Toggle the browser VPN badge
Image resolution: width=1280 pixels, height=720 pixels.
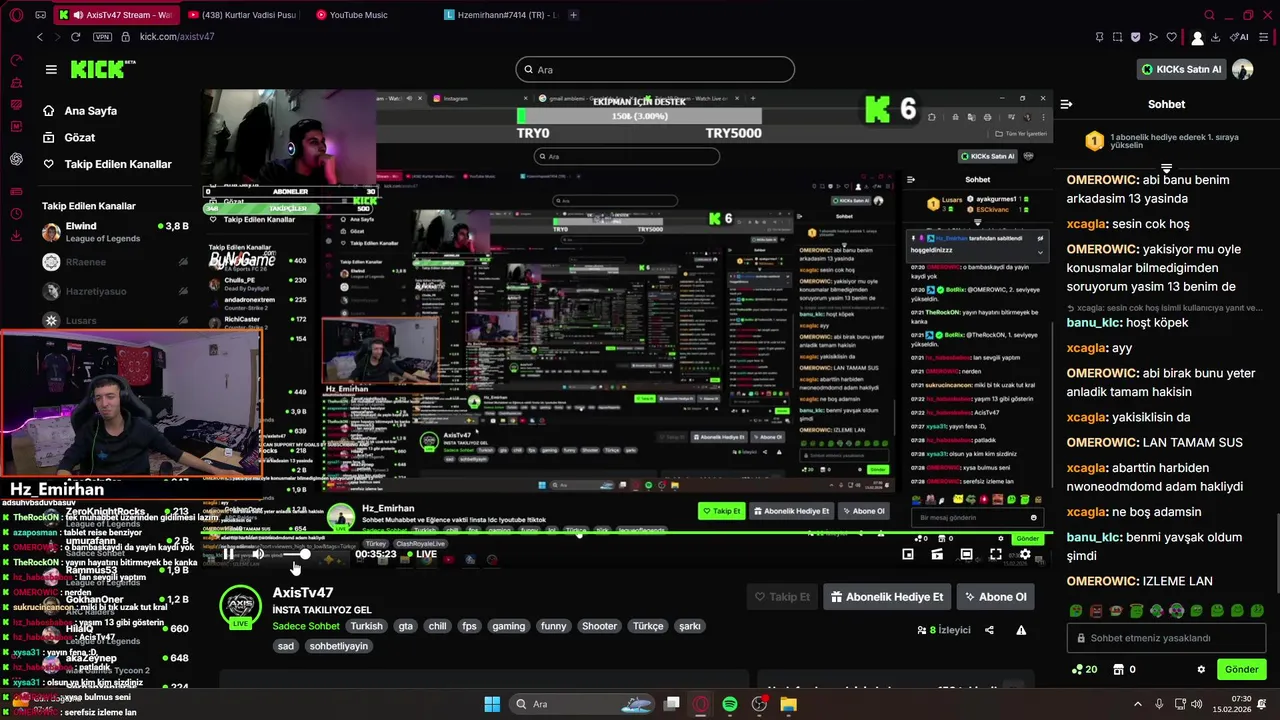tap(102, 37)
